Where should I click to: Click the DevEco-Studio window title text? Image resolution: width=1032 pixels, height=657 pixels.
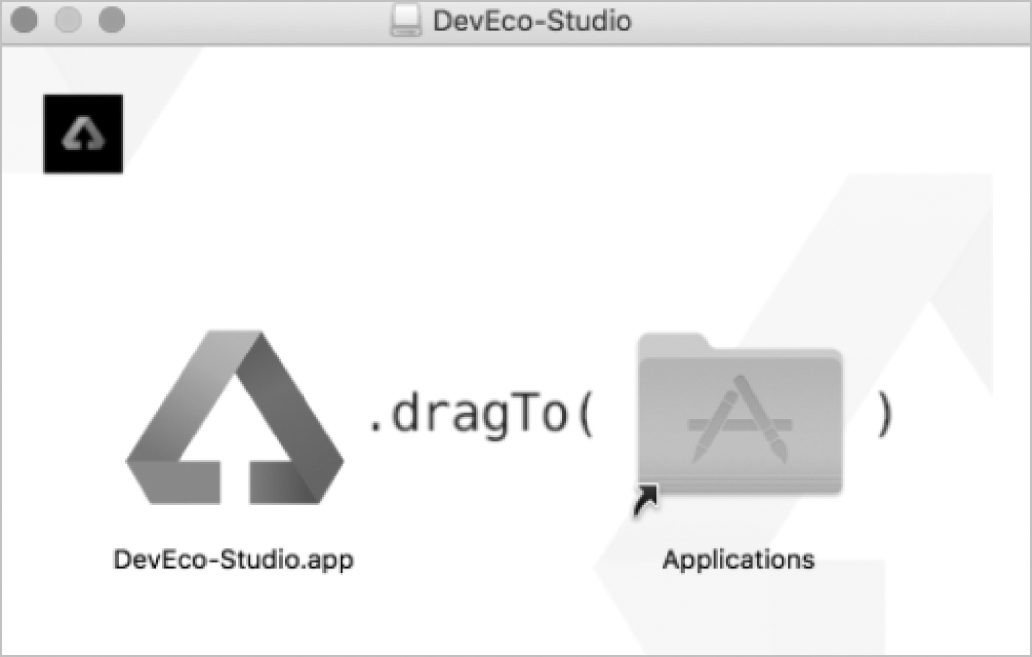(x=532, y=21)
